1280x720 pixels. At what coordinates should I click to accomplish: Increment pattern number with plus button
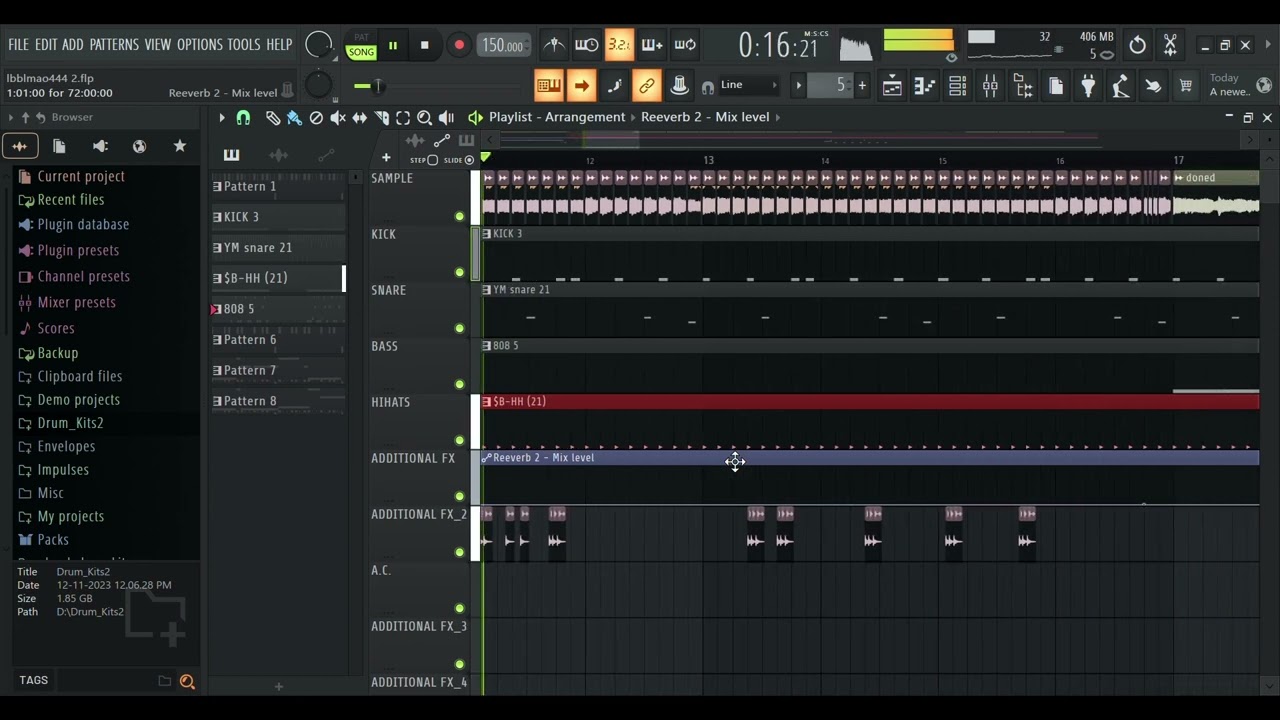tap(862, 85)
